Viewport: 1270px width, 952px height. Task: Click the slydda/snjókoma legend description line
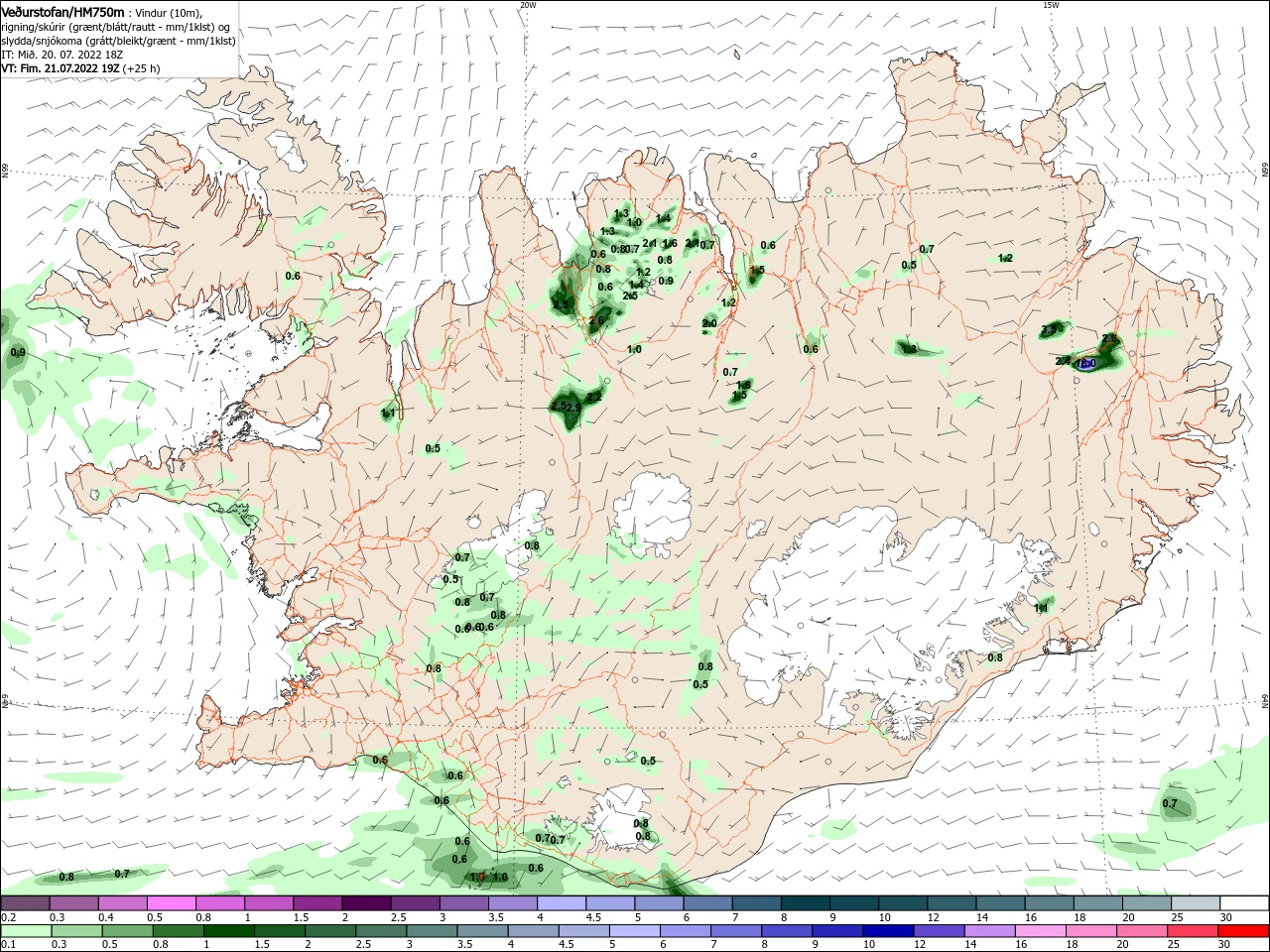click(118, 41)
